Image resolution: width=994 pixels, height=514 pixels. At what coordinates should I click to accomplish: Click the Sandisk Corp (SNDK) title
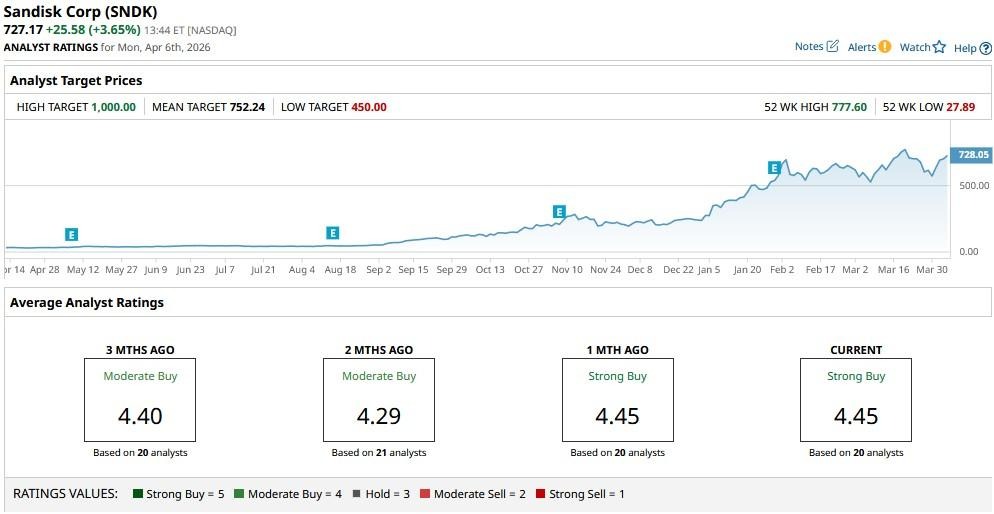81,11
